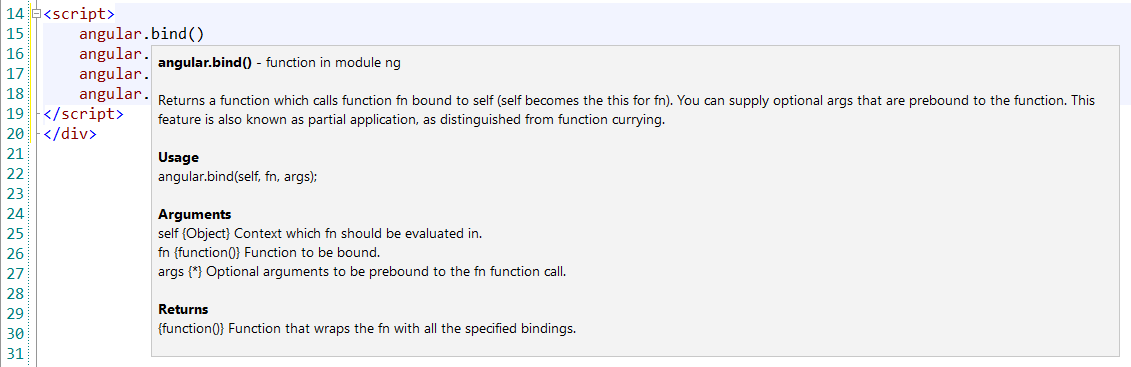Click the angular text on line 18
Viewport: 1131px width, 367px height.
point(110,94)
